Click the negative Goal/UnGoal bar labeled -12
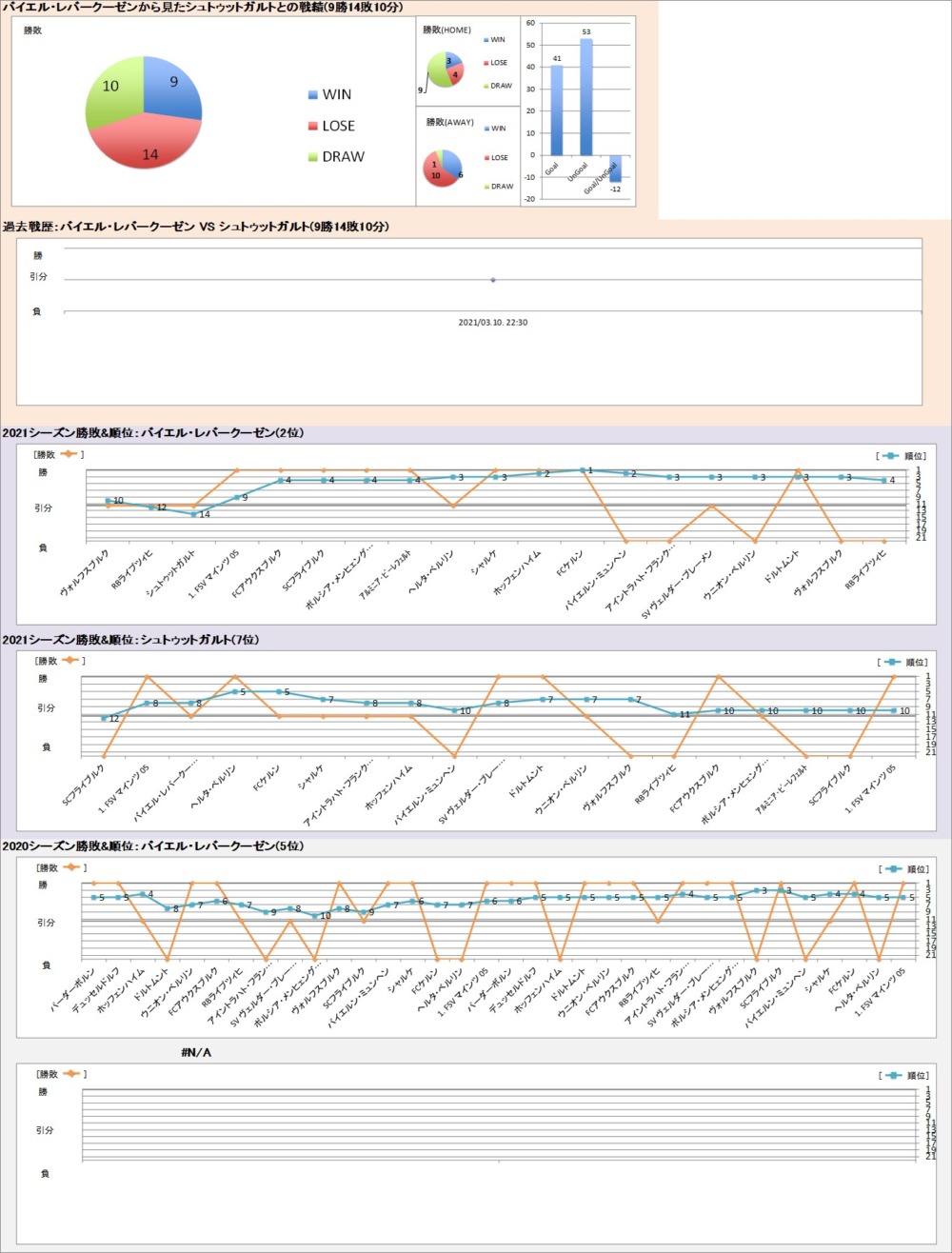The height and width of the screenshot is (1253, 952). click(615, 168)
